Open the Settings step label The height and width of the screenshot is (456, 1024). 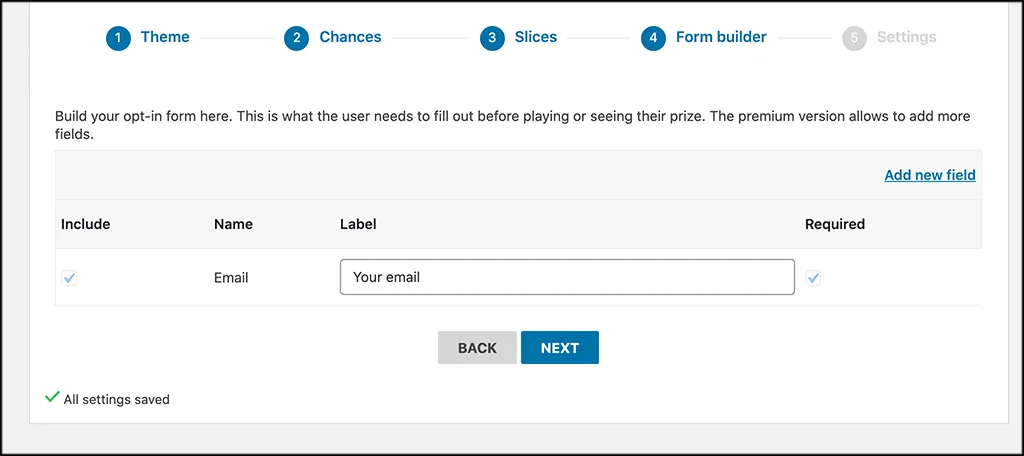pos(906,37)
